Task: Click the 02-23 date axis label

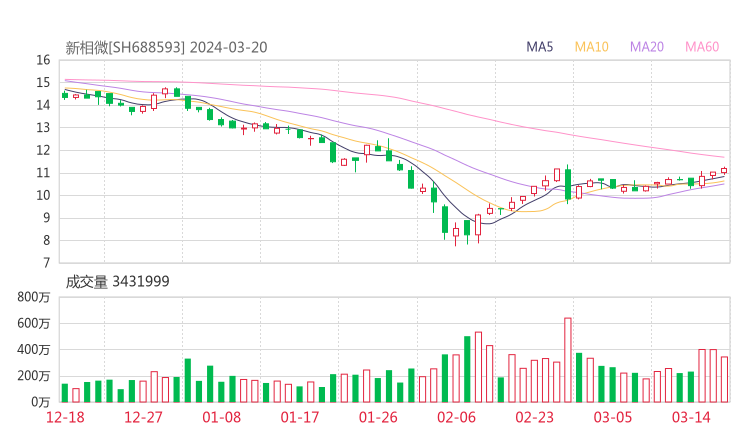Action: pyautogui.click(x=534, y=417)
